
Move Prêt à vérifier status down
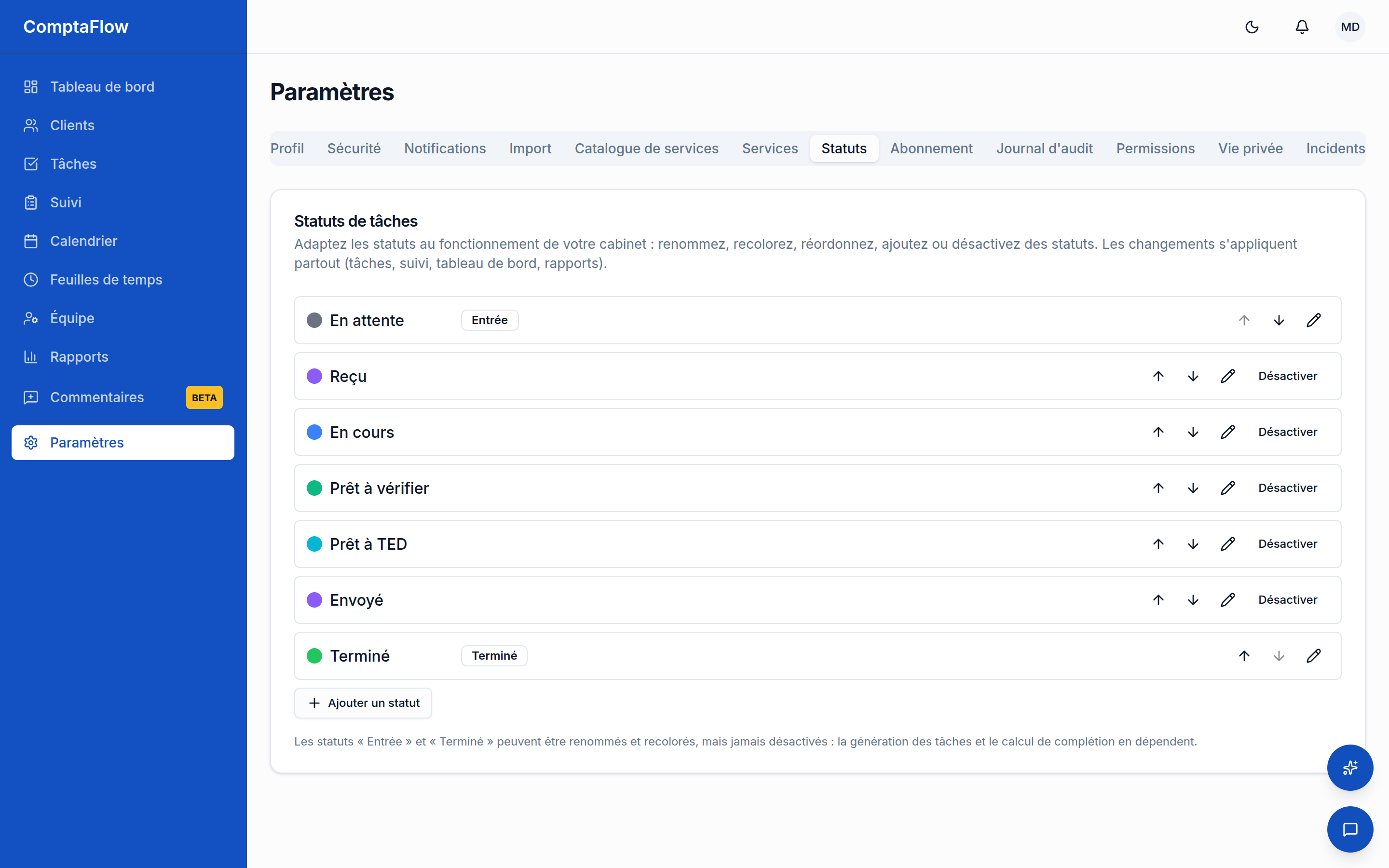click(1193, 488)
